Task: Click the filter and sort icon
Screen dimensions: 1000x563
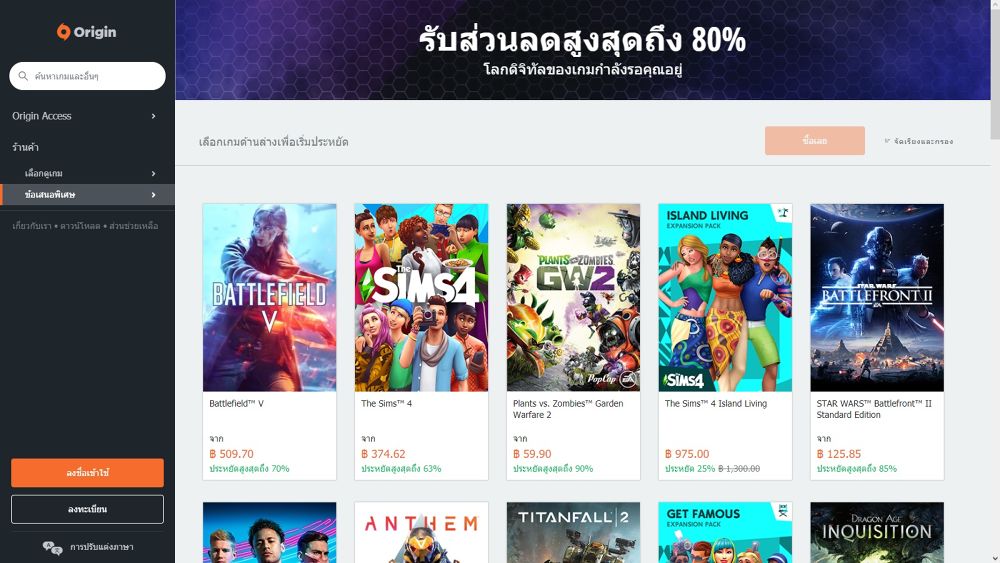Action: tap(887, 141)
